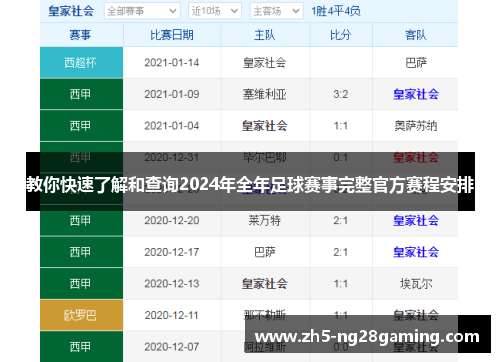Click date 2020-12-11

[172, 315]
